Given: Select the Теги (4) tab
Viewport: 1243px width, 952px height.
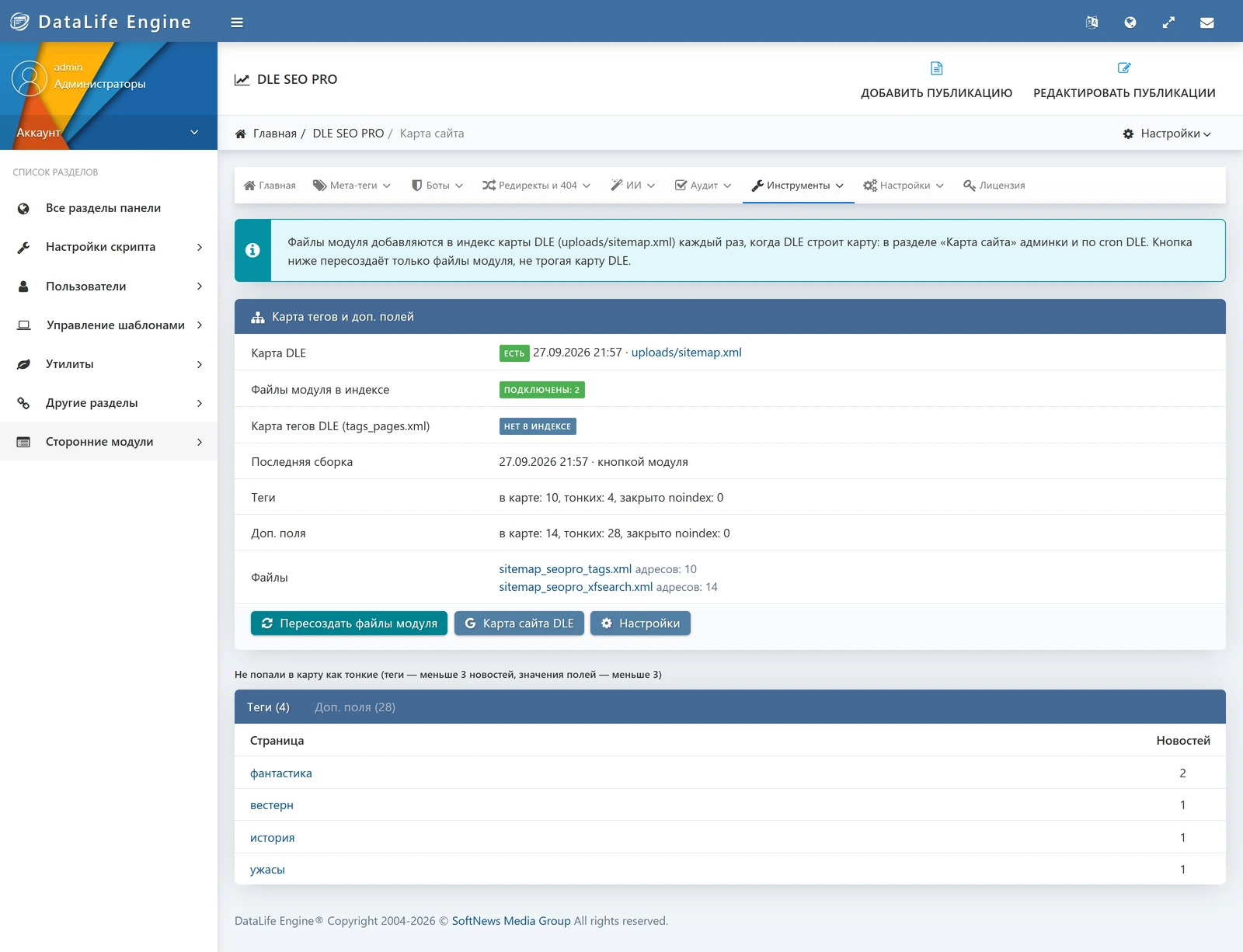Looking at the screenshot, I should click(268, 707).
